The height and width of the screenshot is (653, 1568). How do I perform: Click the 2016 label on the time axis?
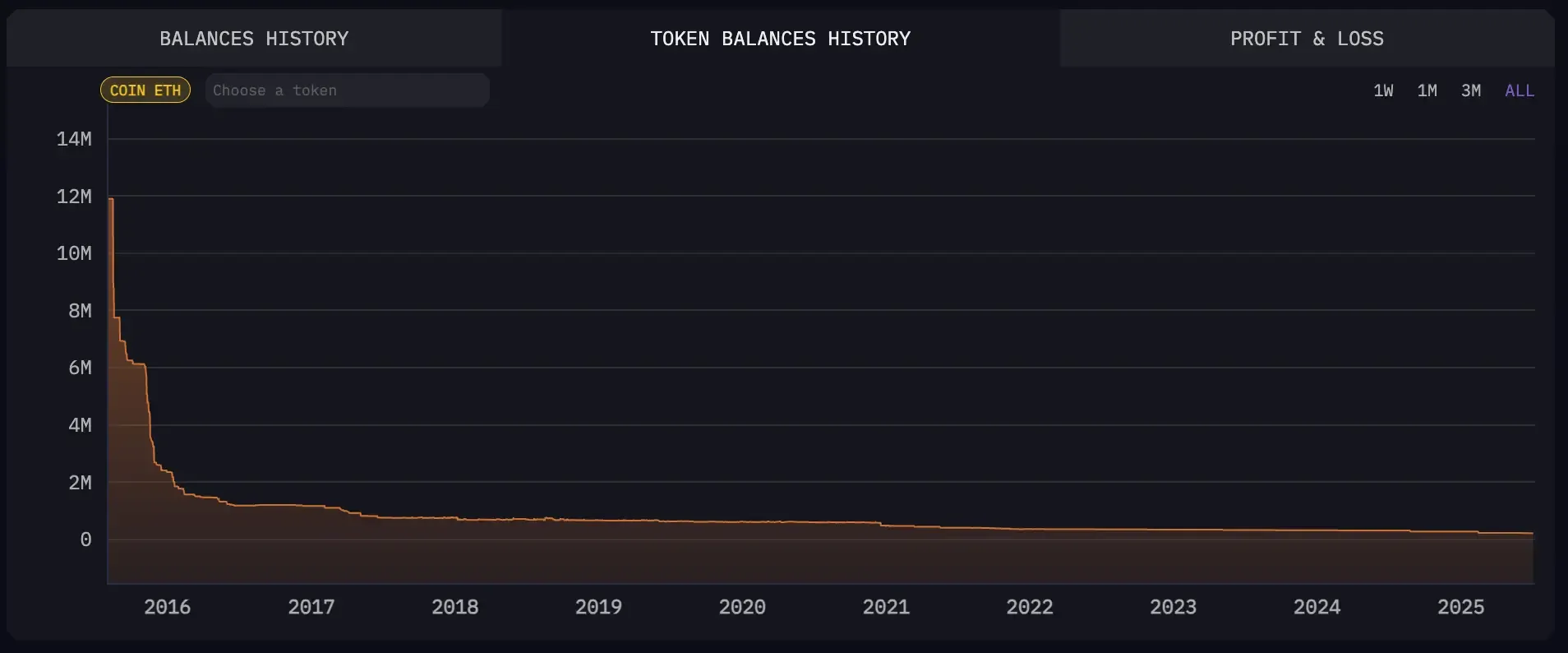167,607
